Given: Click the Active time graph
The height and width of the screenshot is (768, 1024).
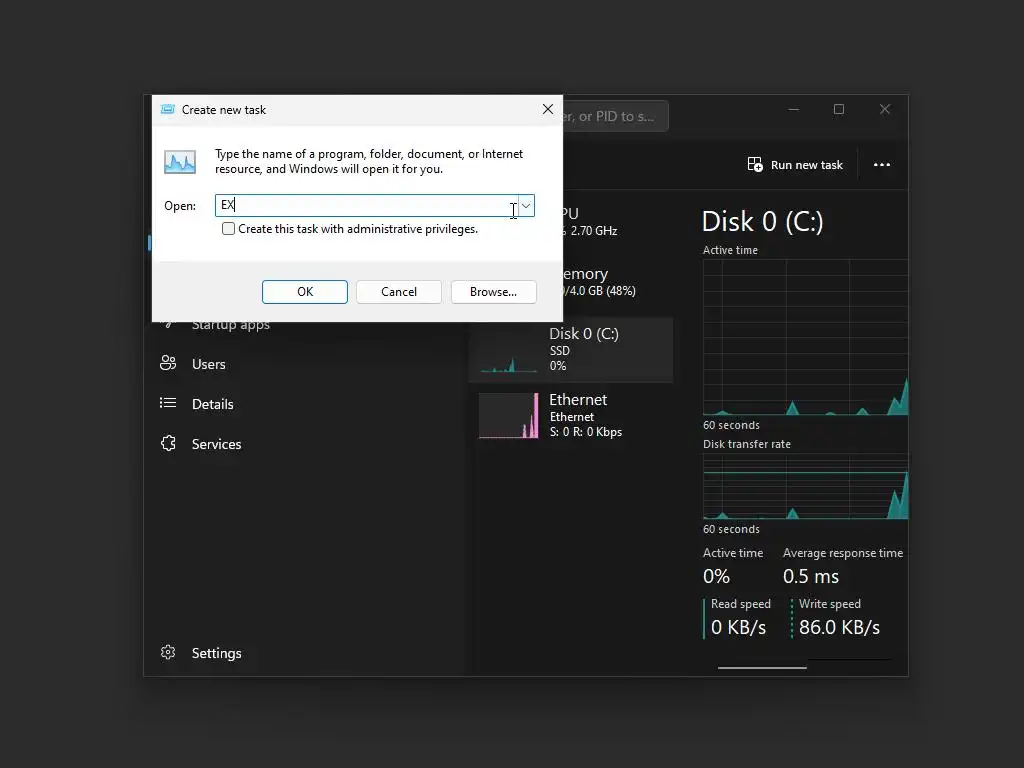Looking at the screenshot, I should (x=805, y=337).
